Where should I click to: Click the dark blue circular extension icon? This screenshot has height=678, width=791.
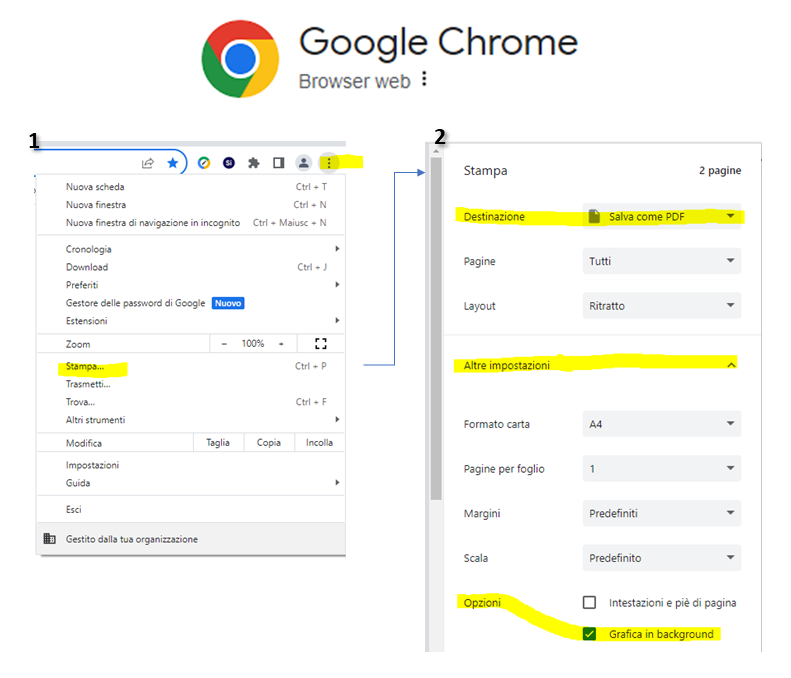(229, 163)
